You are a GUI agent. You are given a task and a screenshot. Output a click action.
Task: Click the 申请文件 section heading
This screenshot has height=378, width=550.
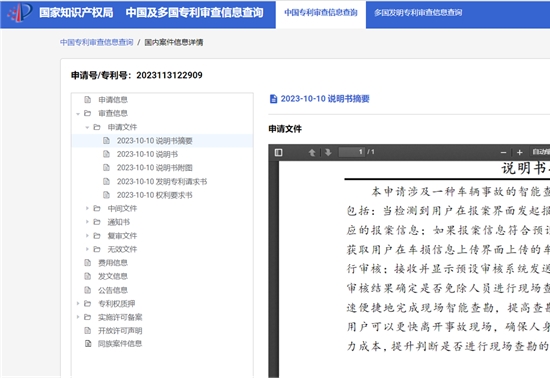click(285, 129)
